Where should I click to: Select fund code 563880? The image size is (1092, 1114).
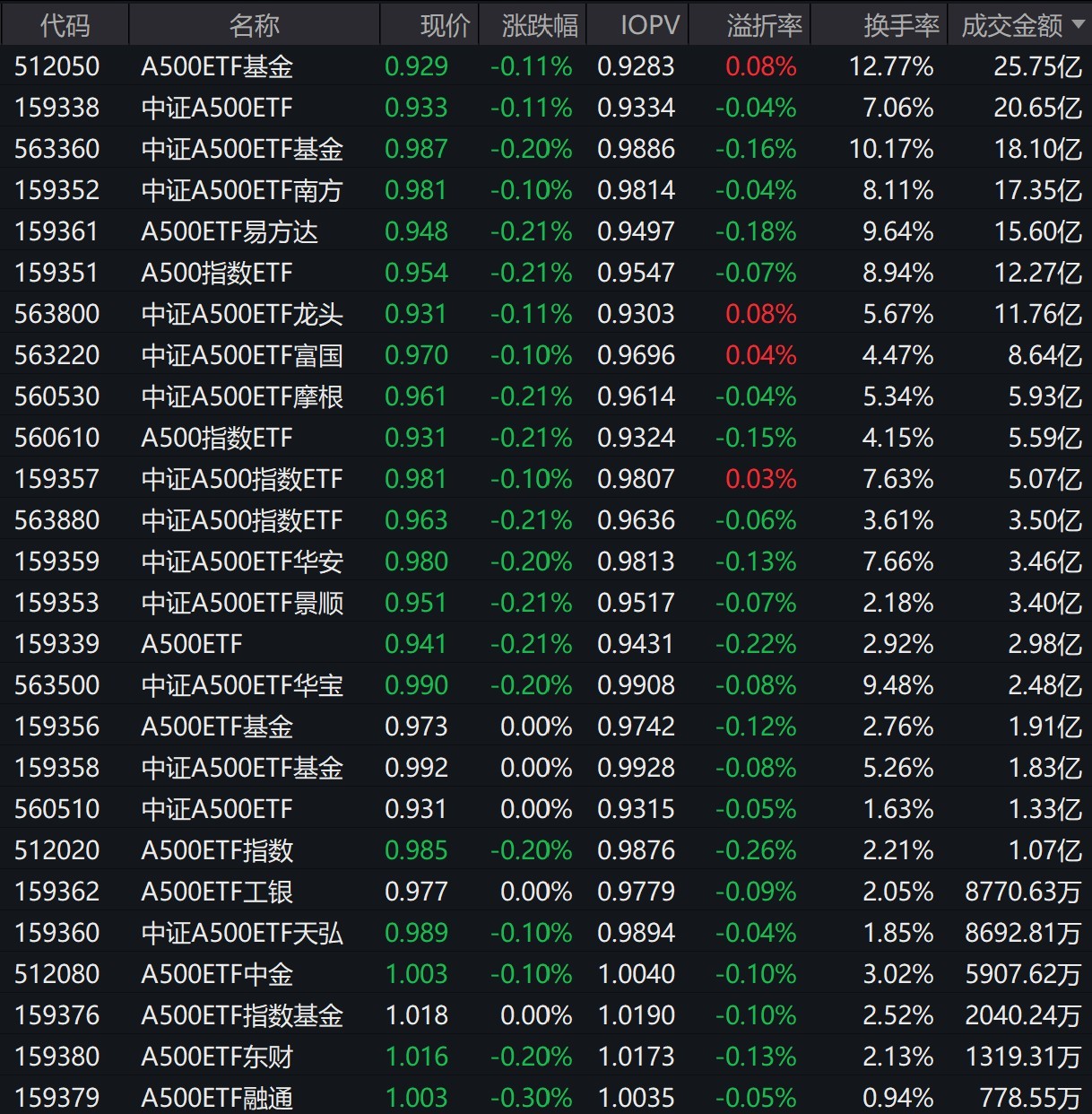pyautogui.click(x=57, y=520)
